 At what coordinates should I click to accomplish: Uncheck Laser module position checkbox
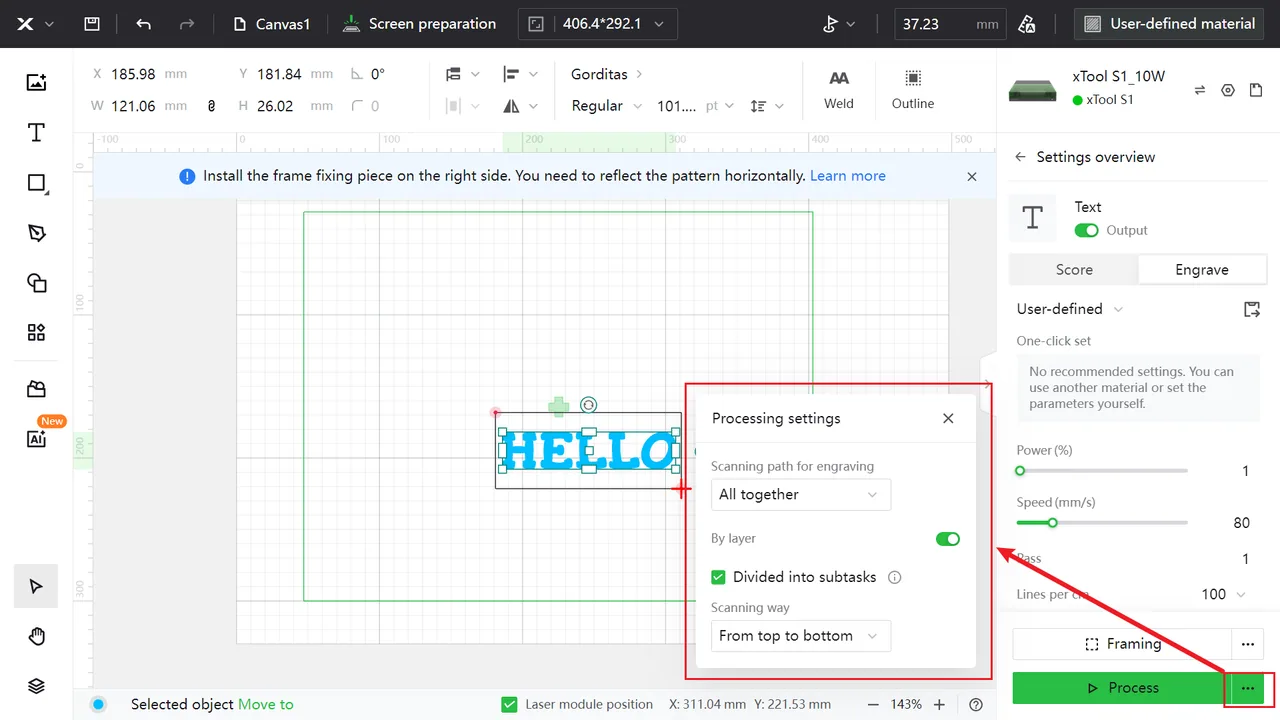coord(509,704)
